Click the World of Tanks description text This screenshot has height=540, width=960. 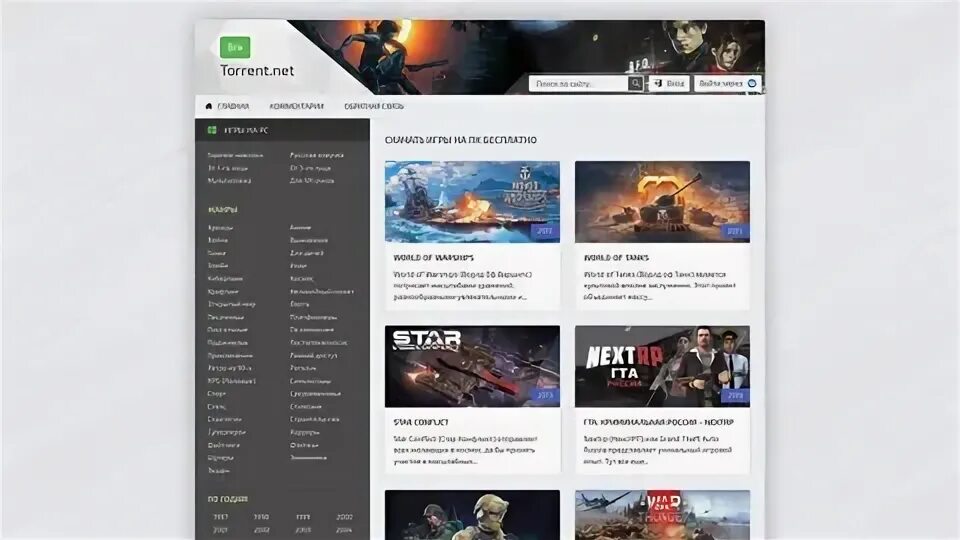(x=659, y=286)
